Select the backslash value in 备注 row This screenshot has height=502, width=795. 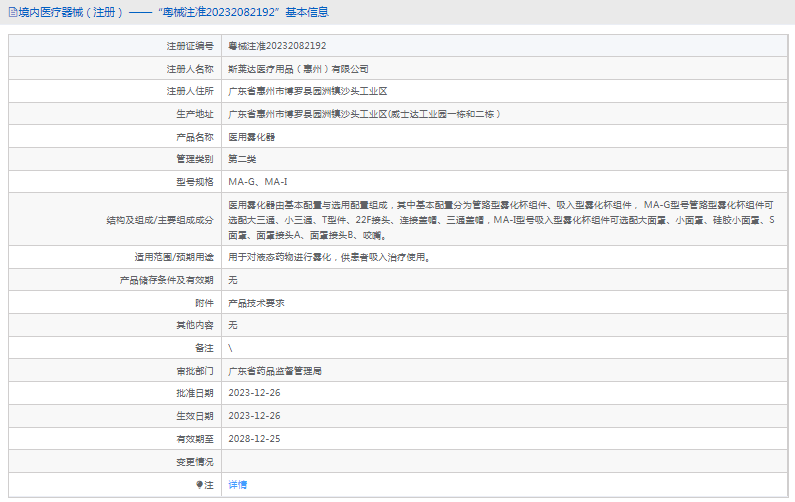[230, 348]
